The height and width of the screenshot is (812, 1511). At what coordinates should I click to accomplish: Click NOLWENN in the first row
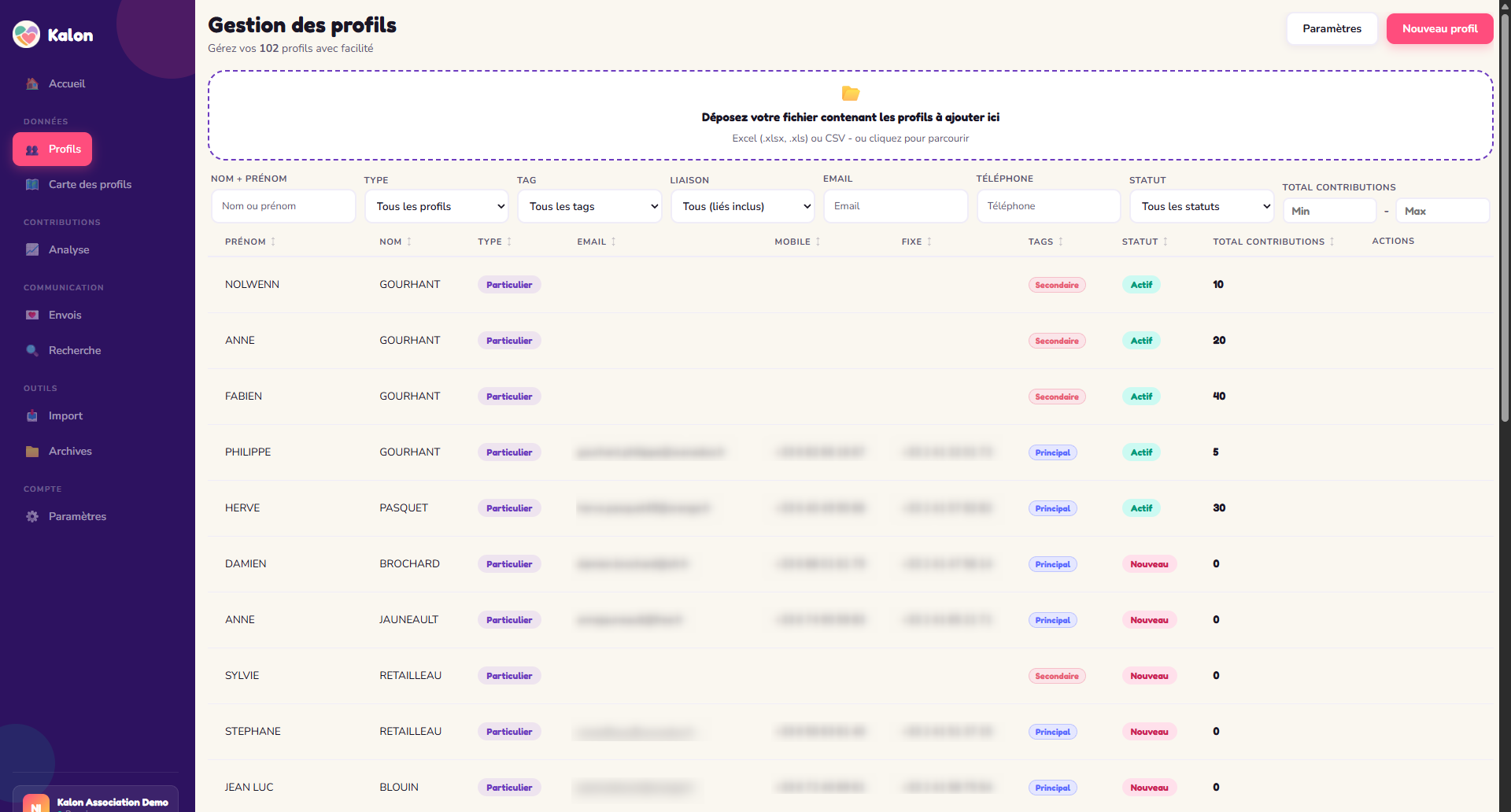click(x=252, y=284)
